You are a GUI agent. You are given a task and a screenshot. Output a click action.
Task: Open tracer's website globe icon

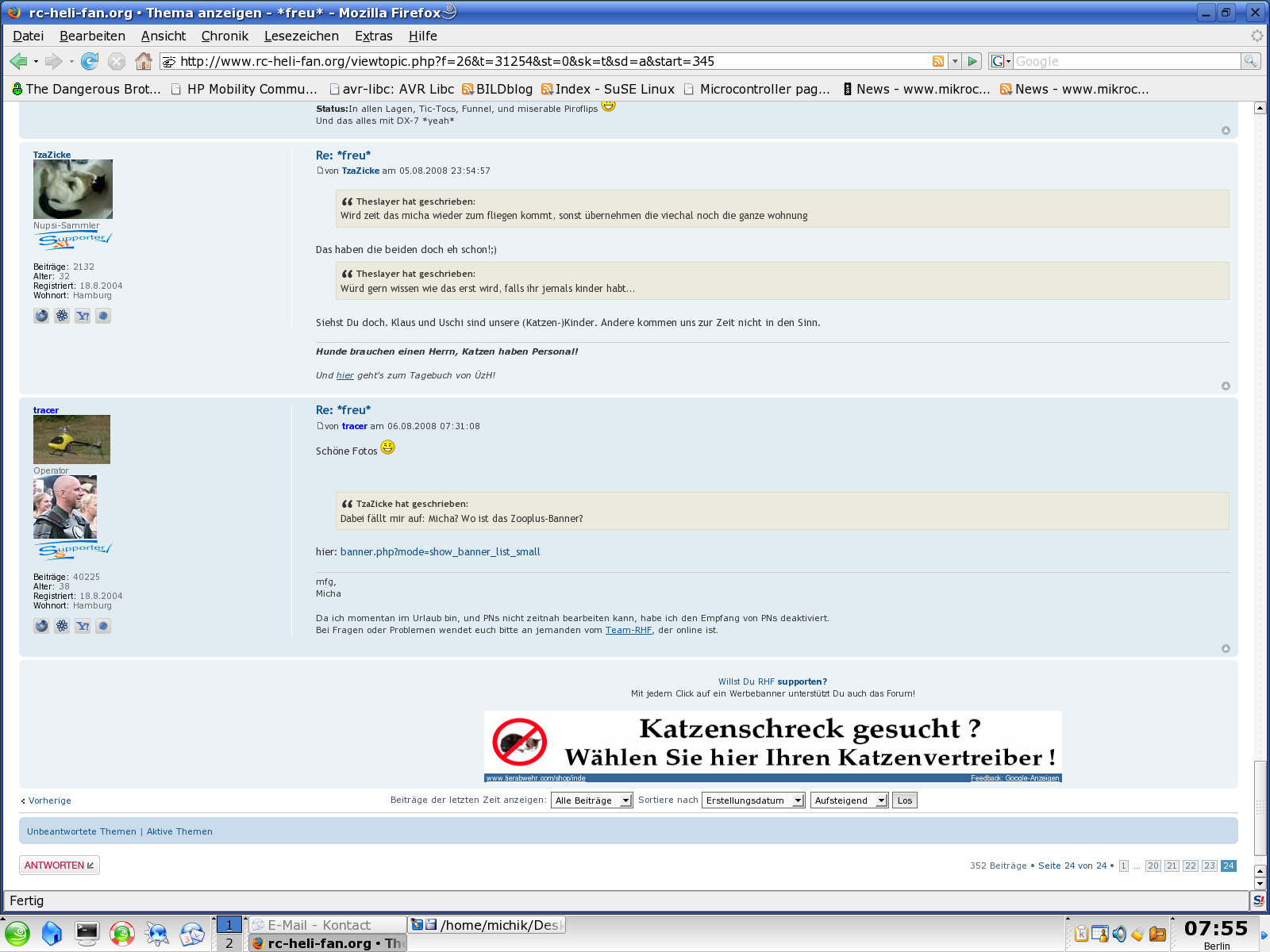pyautogui.click(x=41, y=626)
